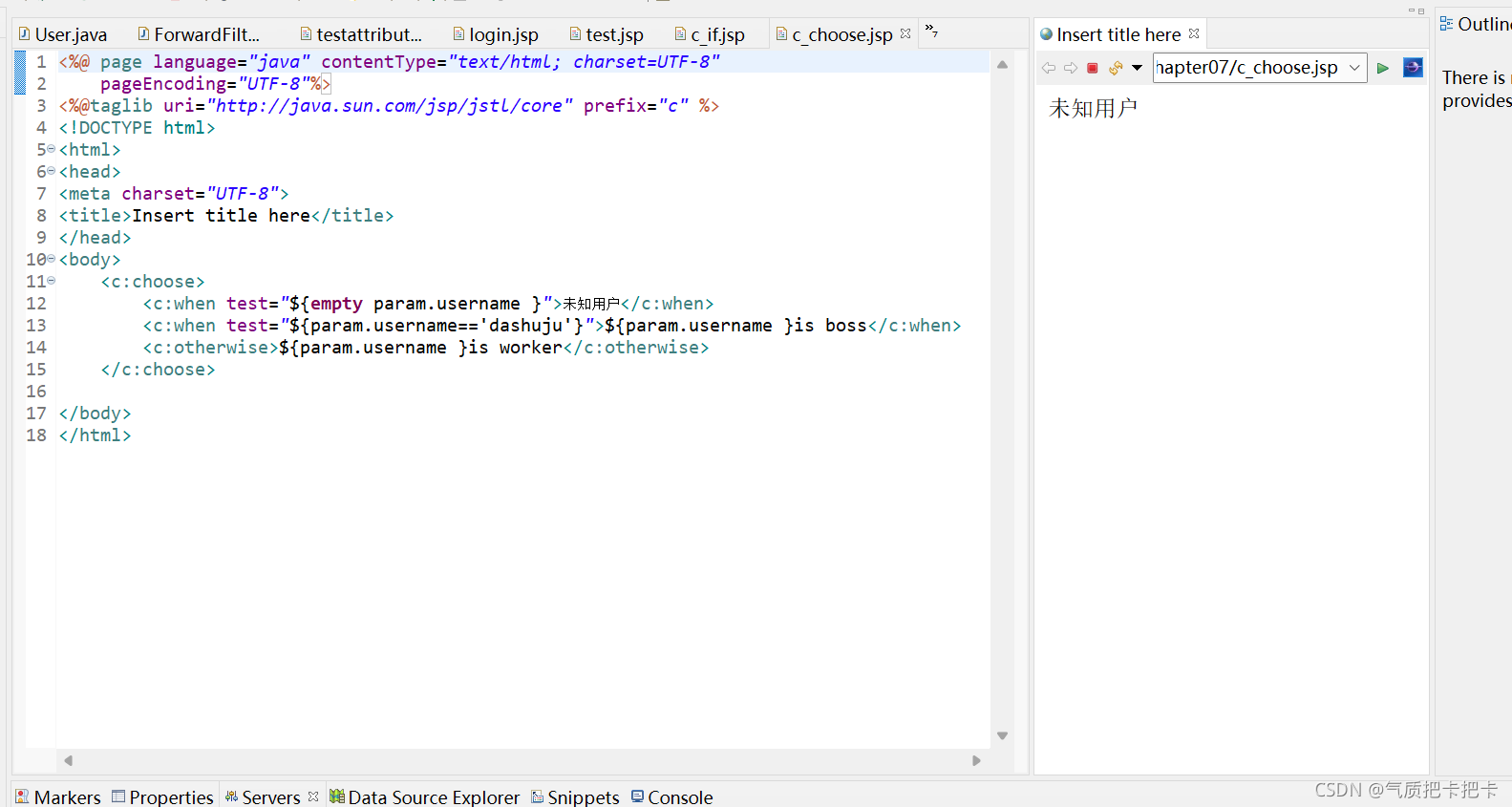Click the horizontal scrollbar left arrow
Image resolution: width=1512 pixels, height=807 pixels.
pyautogui.click(x=68, y=761)
